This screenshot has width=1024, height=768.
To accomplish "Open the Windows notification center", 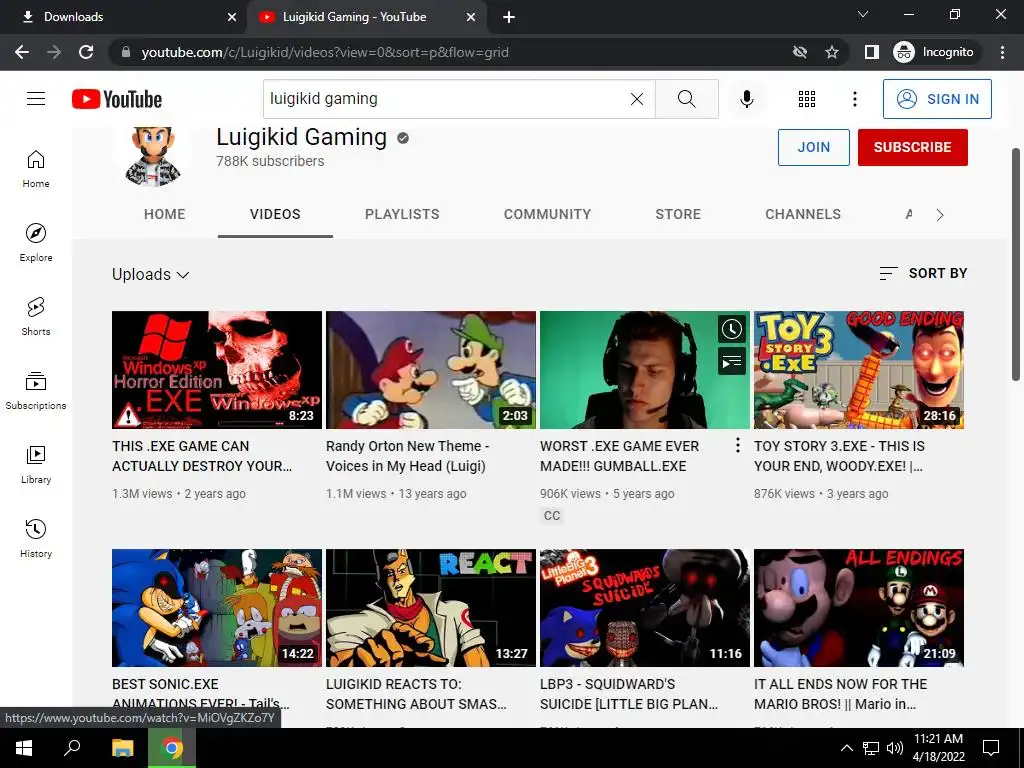I will pos(991,748).
